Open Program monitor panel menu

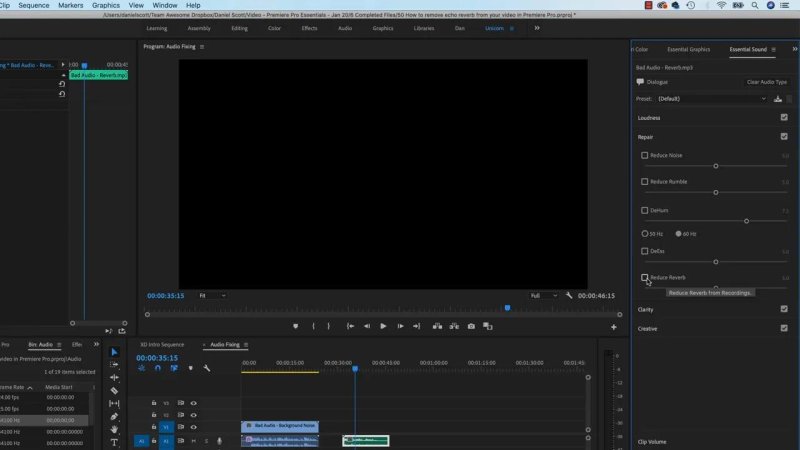click(202, 46)
